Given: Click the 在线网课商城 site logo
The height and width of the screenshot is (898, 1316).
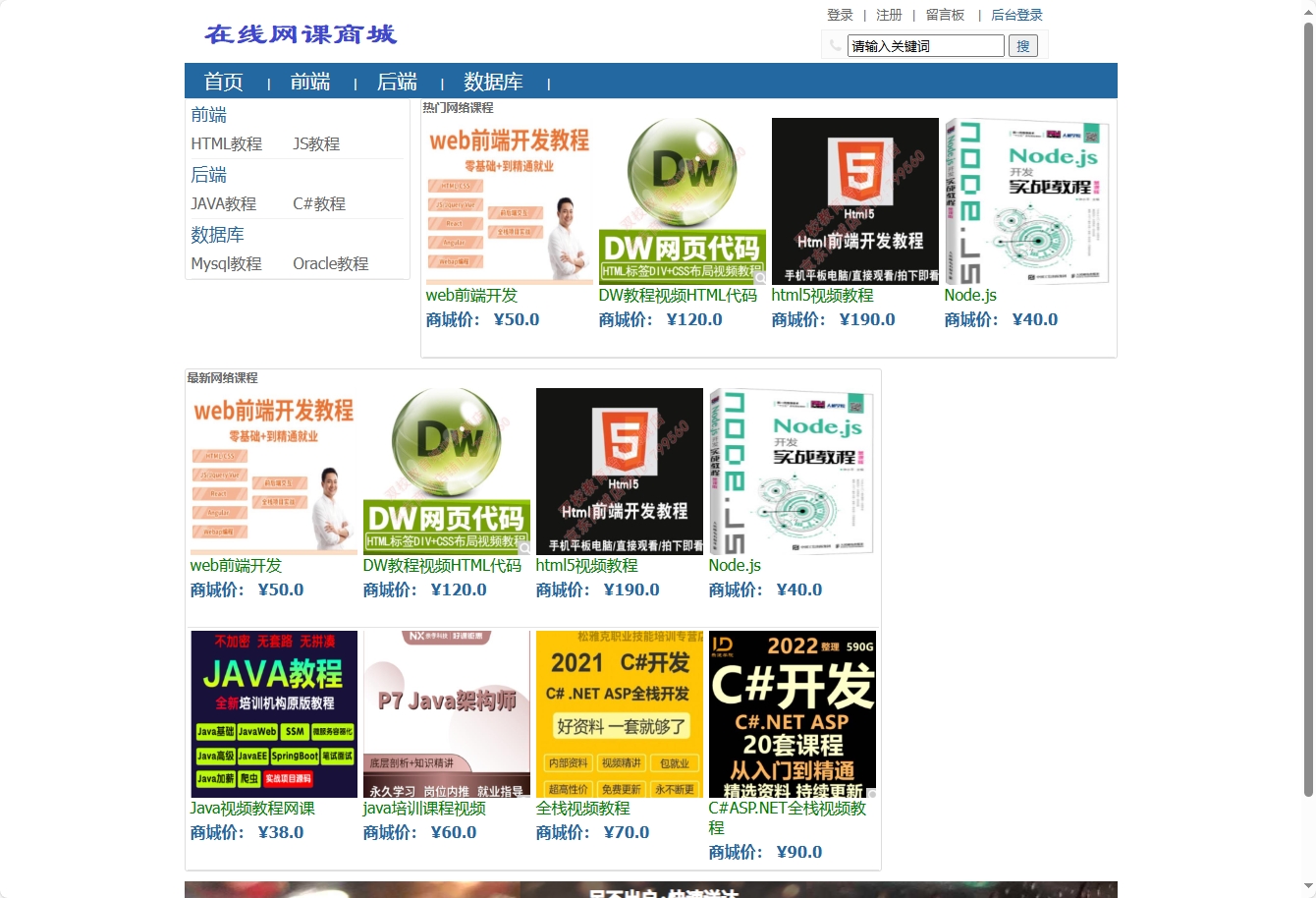Looking at the screenshot, I should (x=301, y=34).
